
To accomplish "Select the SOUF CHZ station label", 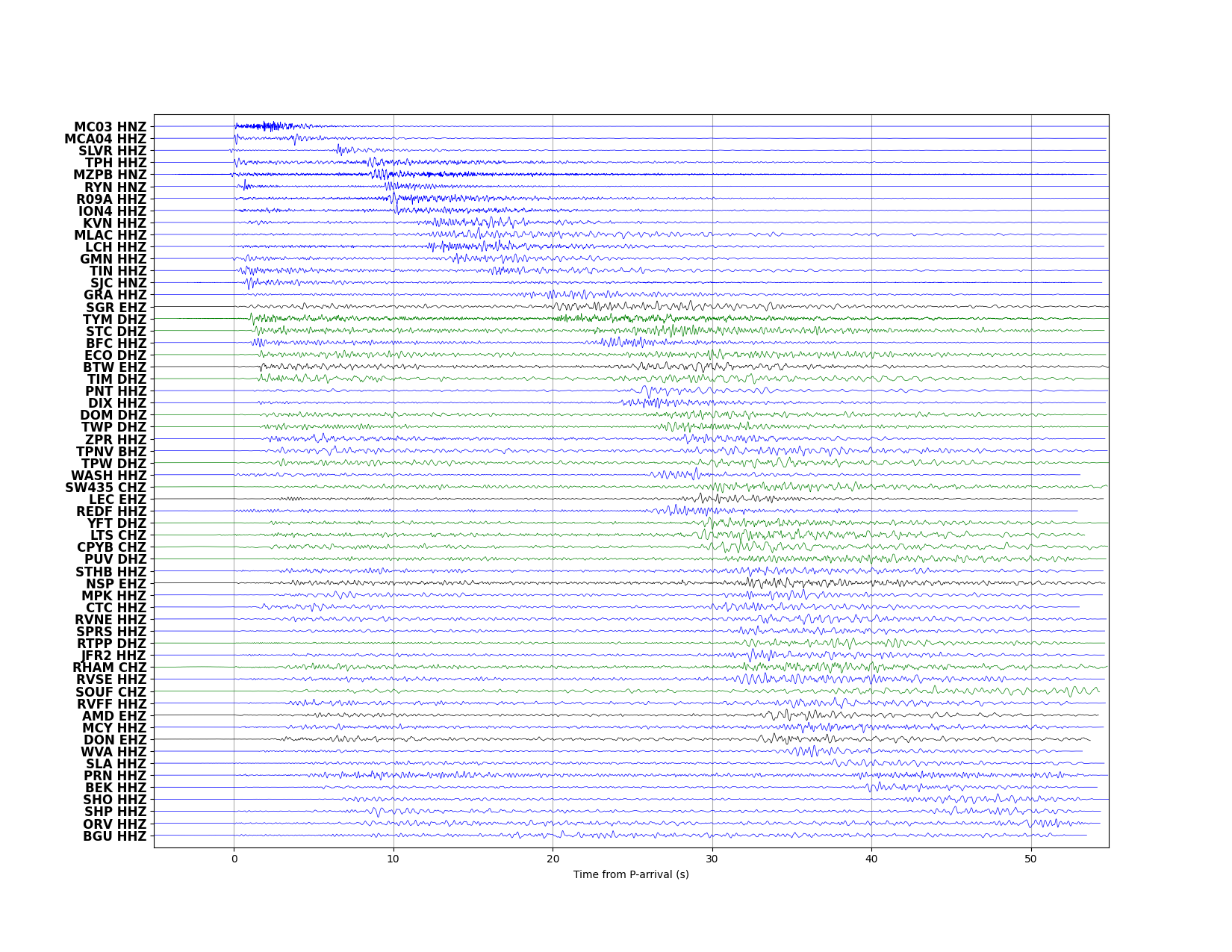I will coord(111,692).
